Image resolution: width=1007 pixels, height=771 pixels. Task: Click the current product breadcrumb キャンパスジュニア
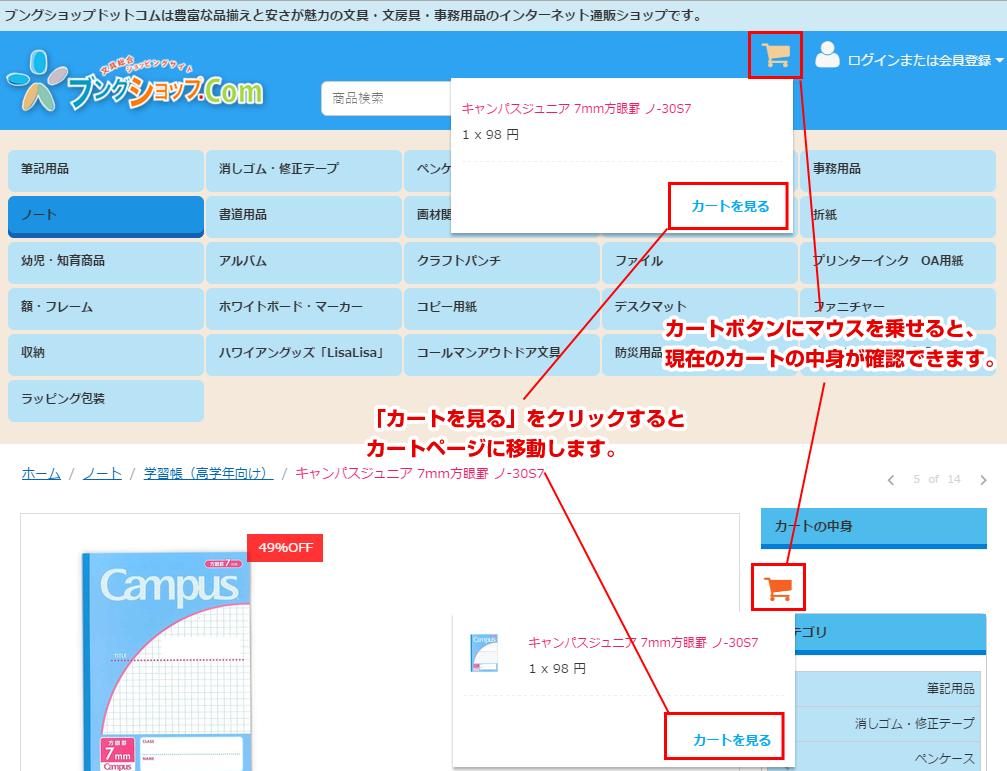[420, 474]
